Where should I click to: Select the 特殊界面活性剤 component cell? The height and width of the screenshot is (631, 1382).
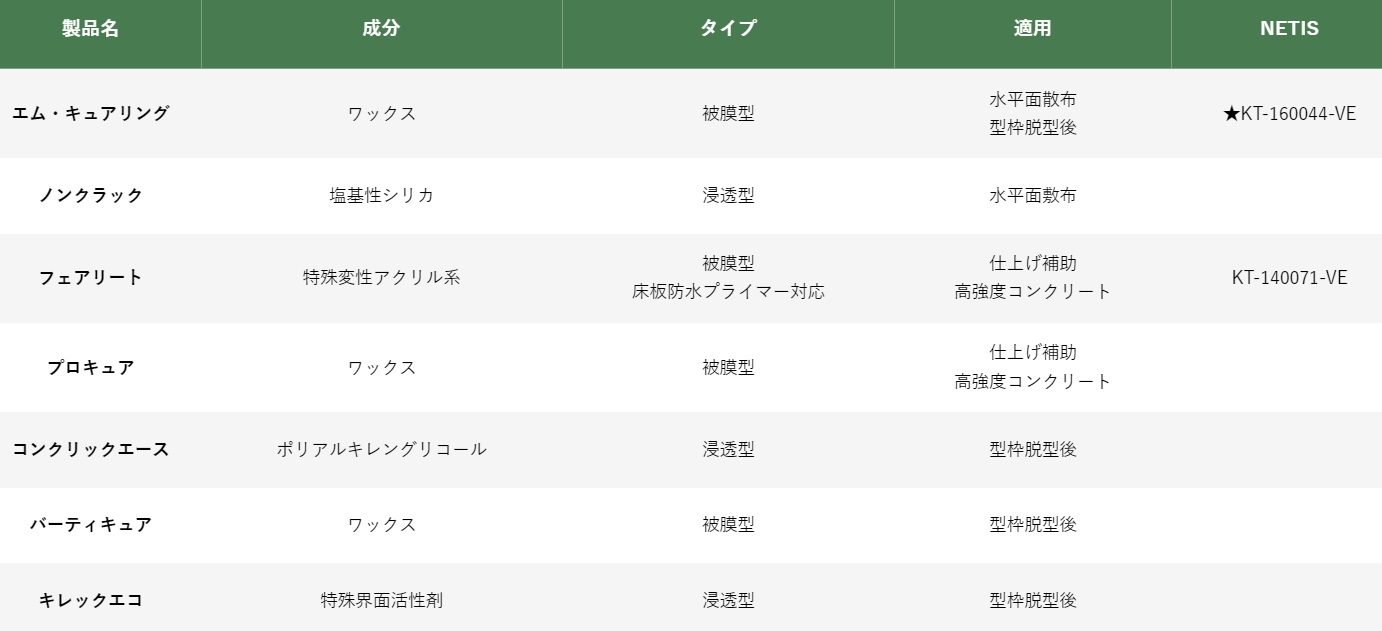[381, 600]
